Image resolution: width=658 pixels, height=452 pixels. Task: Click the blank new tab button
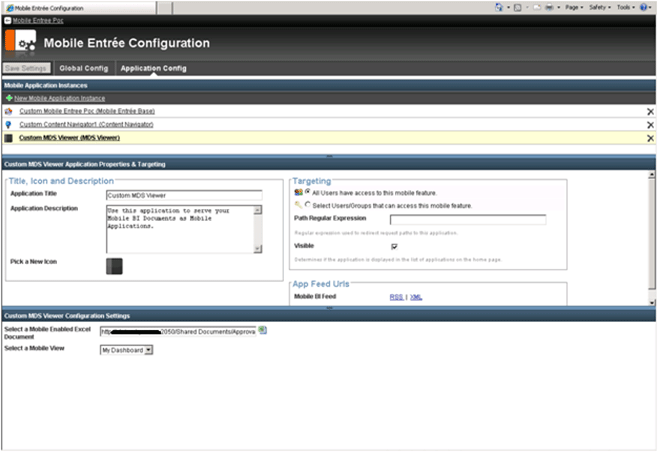click(x=165, y=8)
